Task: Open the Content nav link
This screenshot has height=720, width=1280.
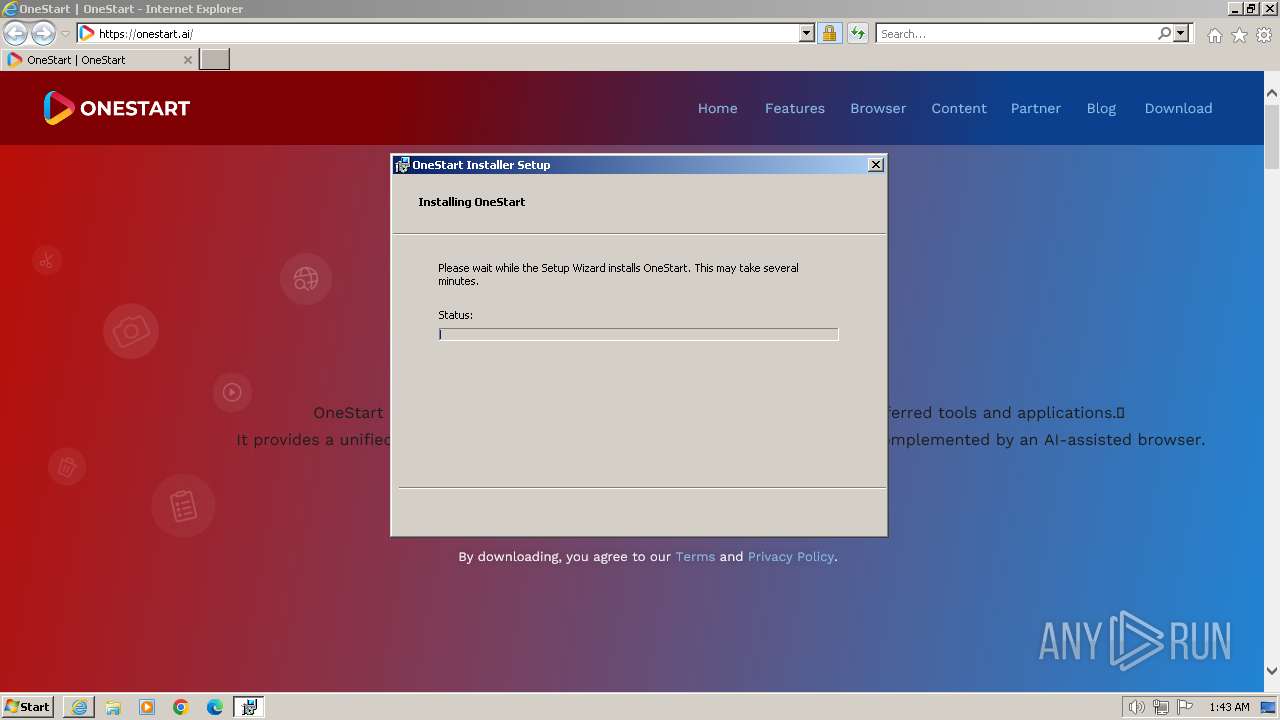Action: pyautogui.click(x=959, y=108)
